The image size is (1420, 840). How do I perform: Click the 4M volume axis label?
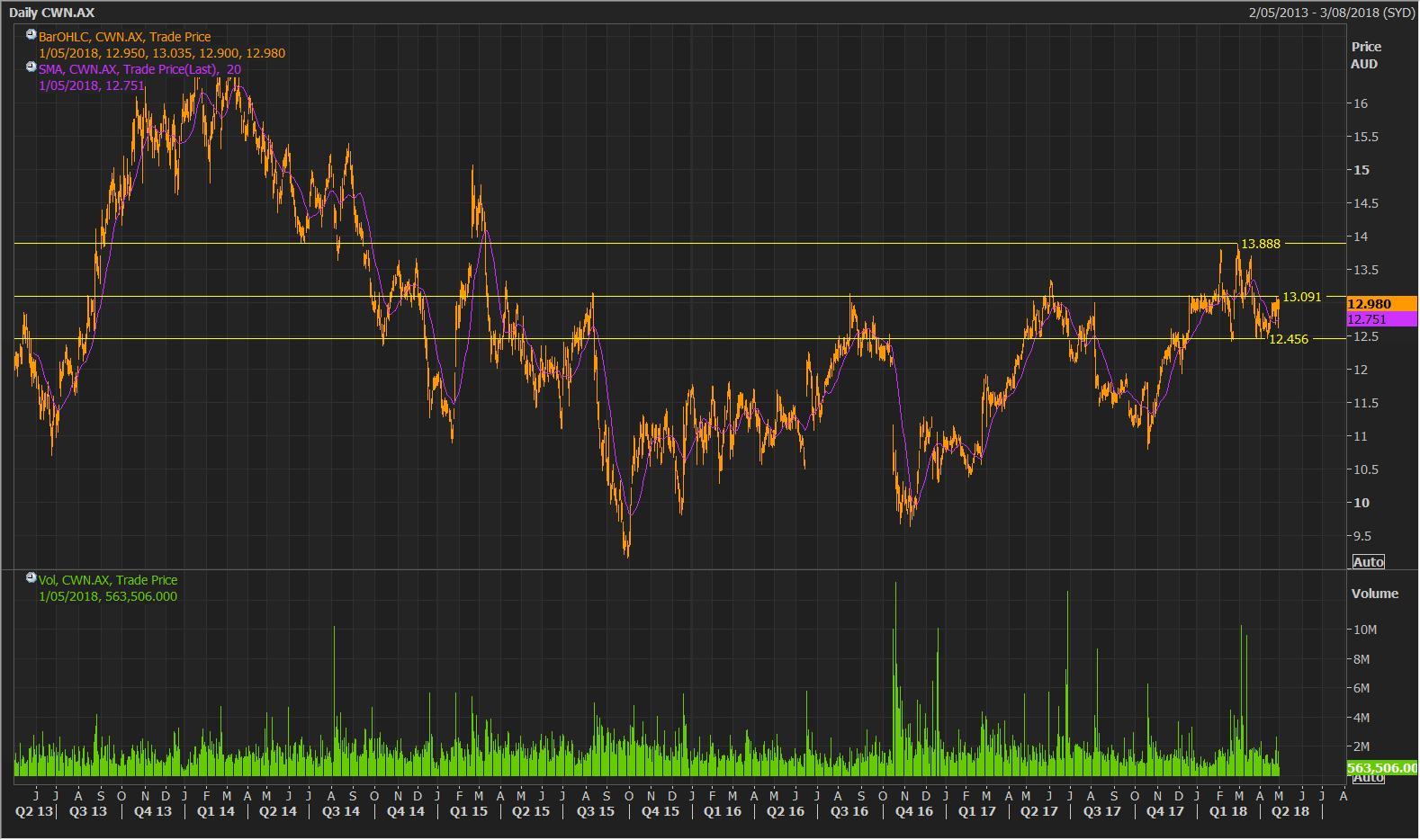coord(1362,718)
